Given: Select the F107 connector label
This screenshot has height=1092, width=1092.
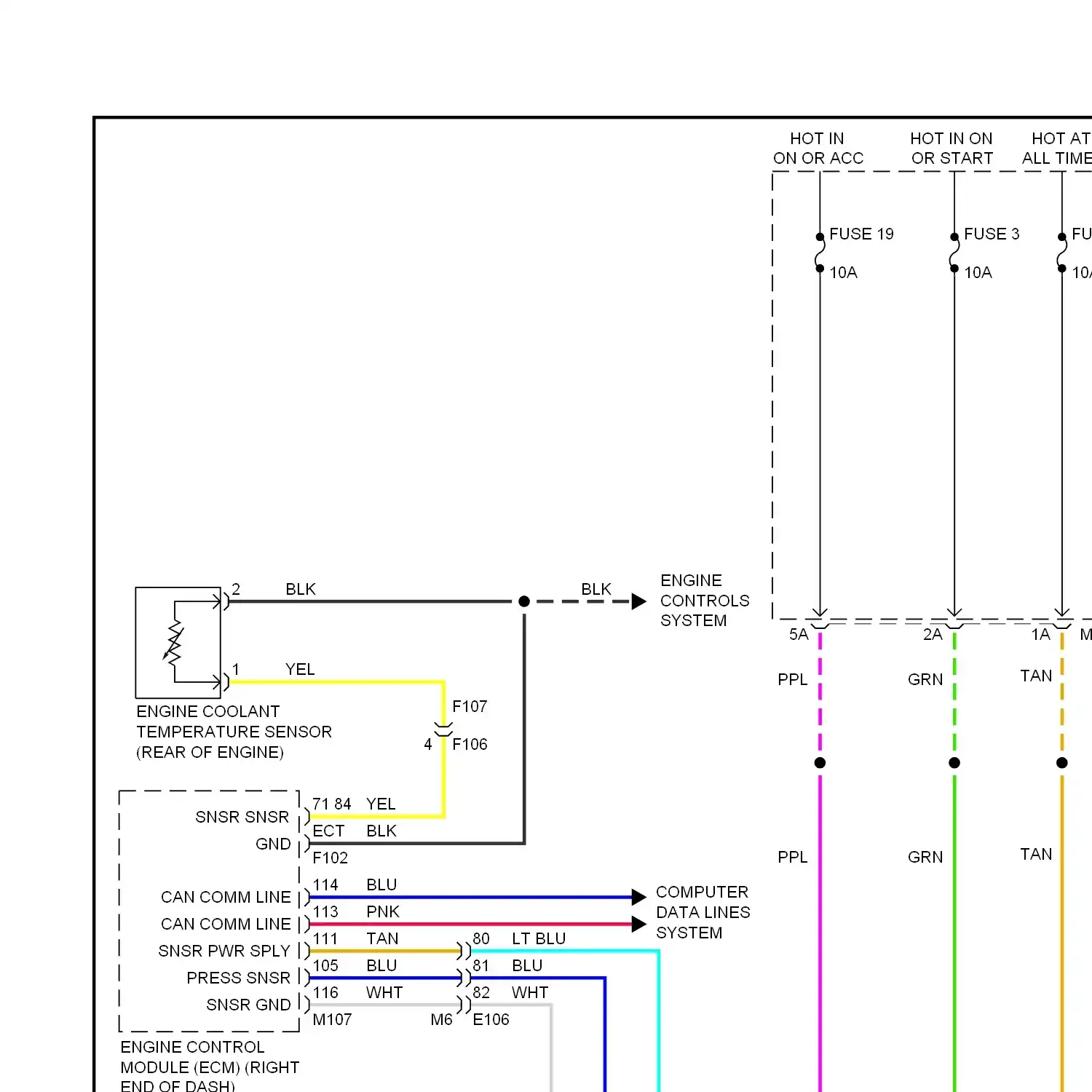Looking at the screenshot, I should 470,706.
